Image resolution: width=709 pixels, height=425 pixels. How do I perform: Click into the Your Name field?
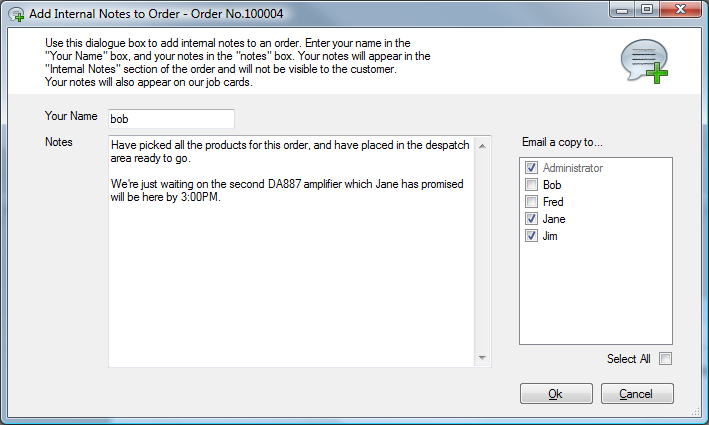coord(170,119)
